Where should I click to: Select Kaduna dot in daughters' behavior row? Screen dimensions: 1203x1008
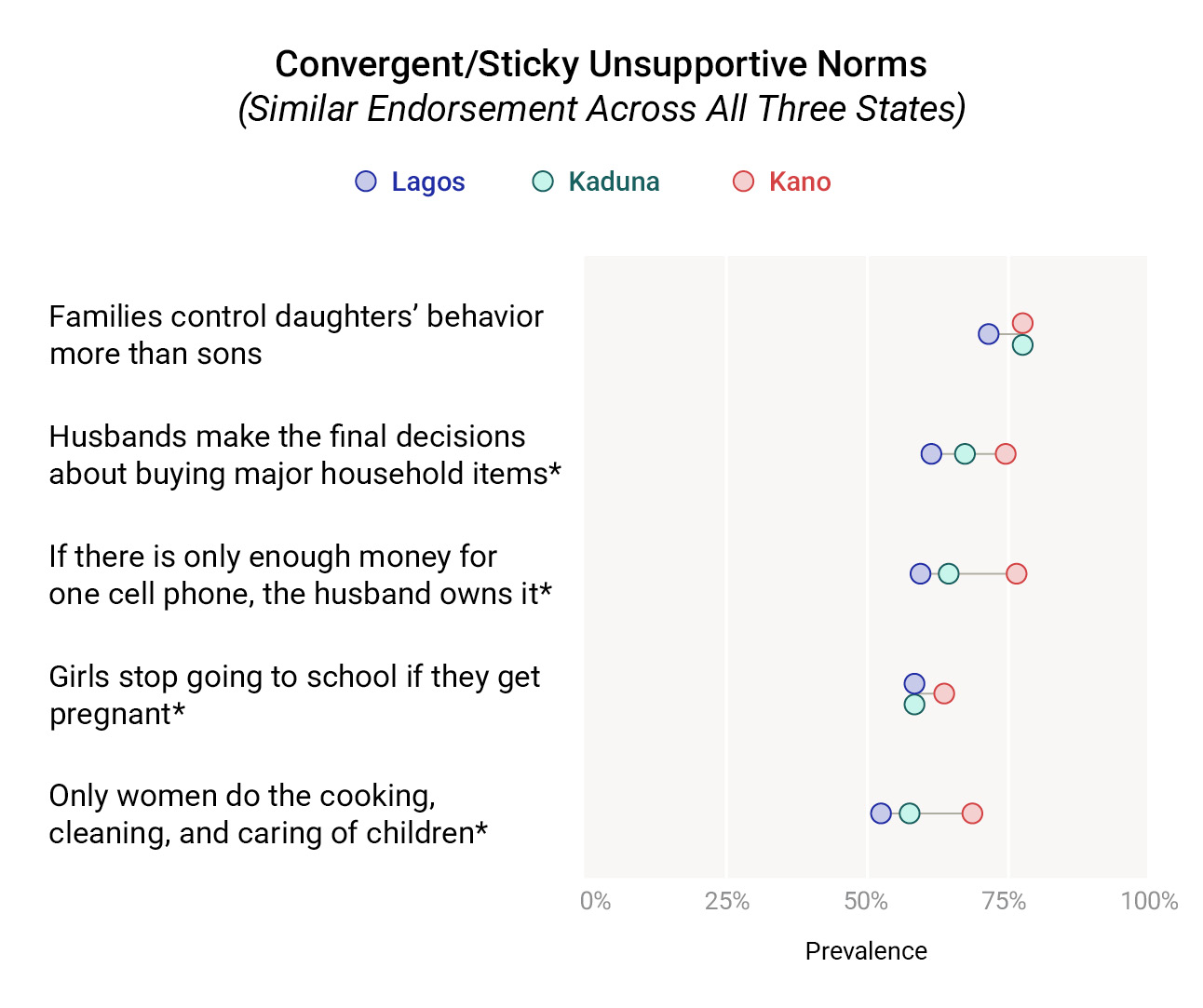point(1022,345)
